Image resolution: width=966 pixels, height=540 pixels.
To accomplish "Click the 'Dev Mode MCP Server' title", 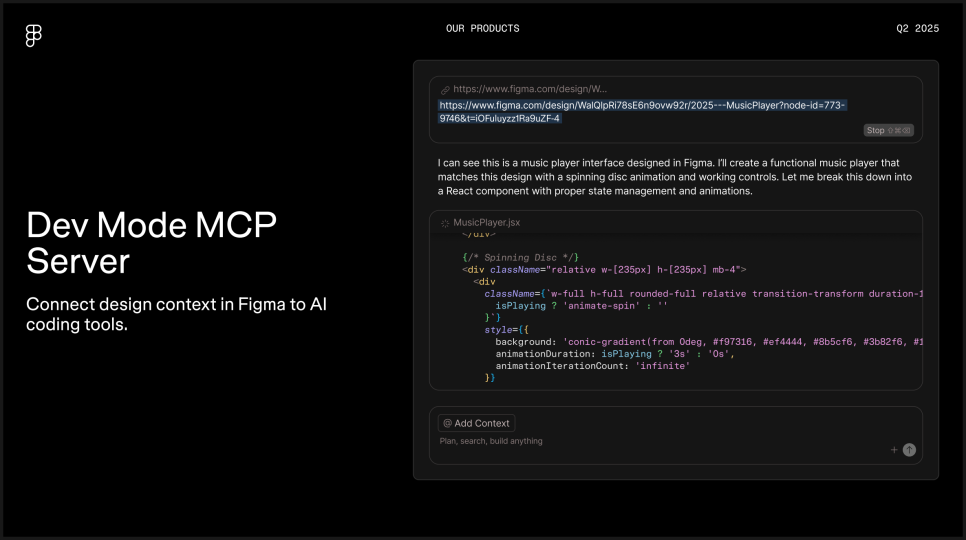I will click(x=152, y=243).
